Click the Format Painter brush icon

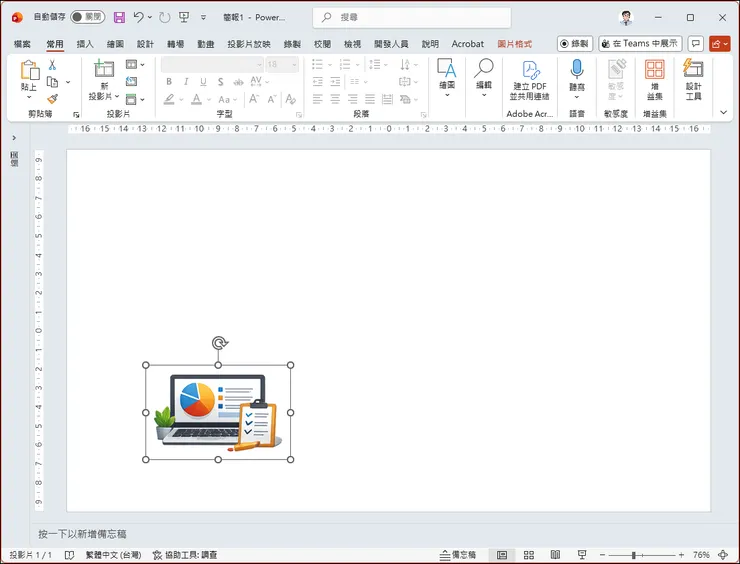point(52,99)
